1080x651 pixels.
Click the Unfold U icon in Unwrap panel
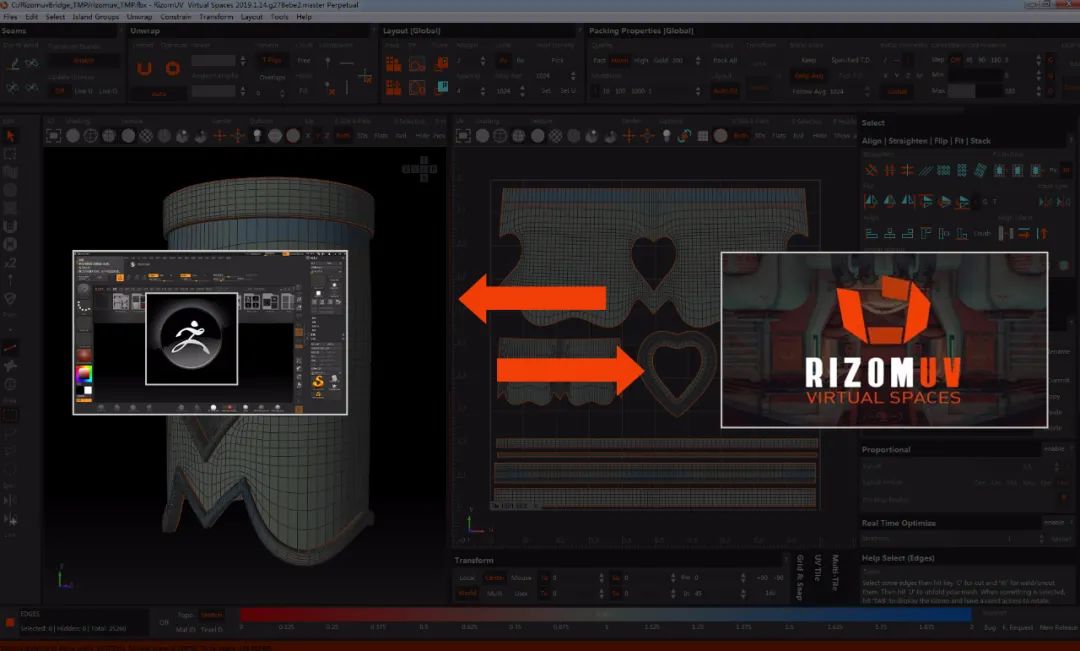coord(144,68)
